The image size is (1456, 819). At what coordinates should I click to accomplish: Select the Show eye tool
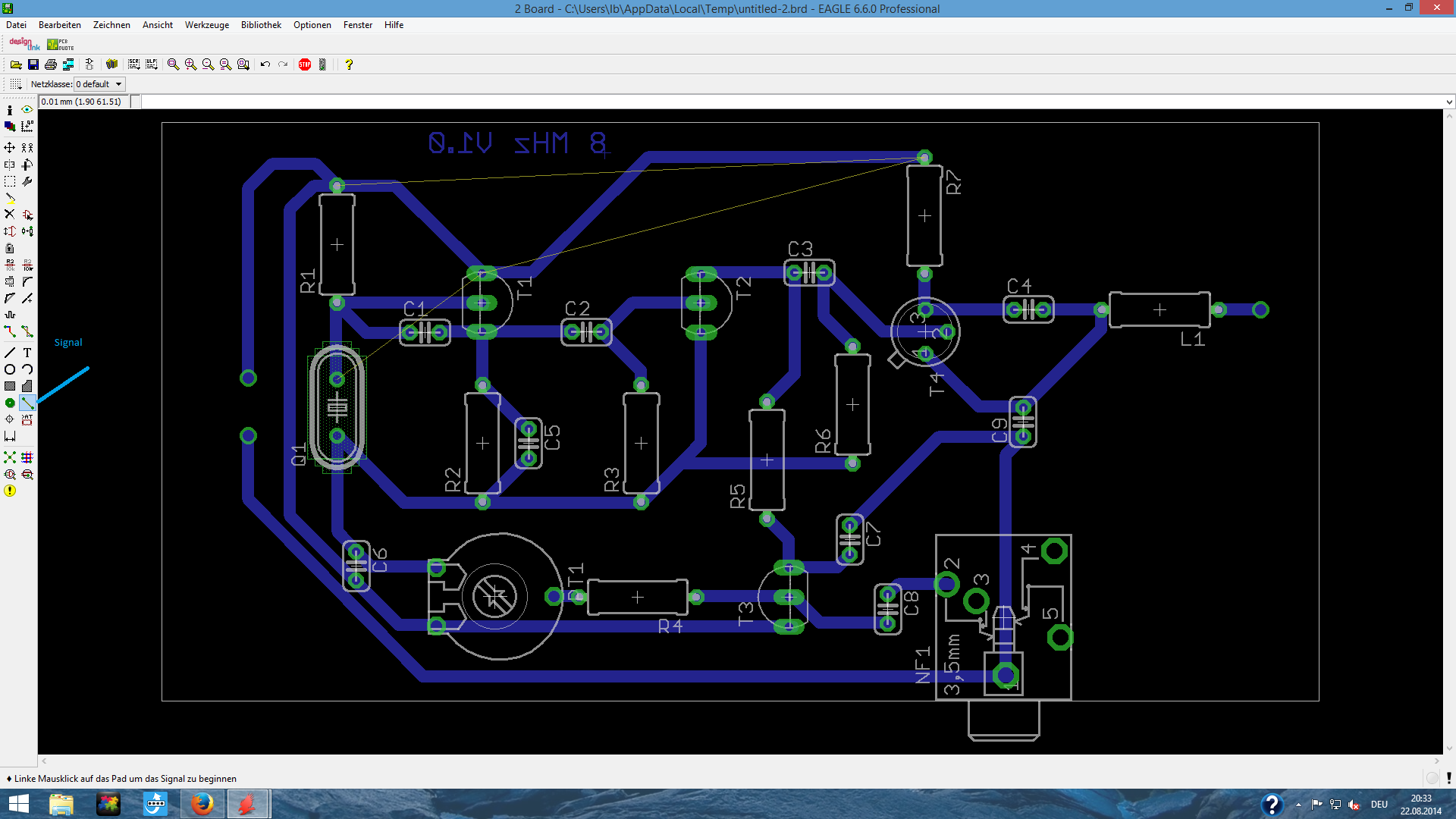pos(27,110)
